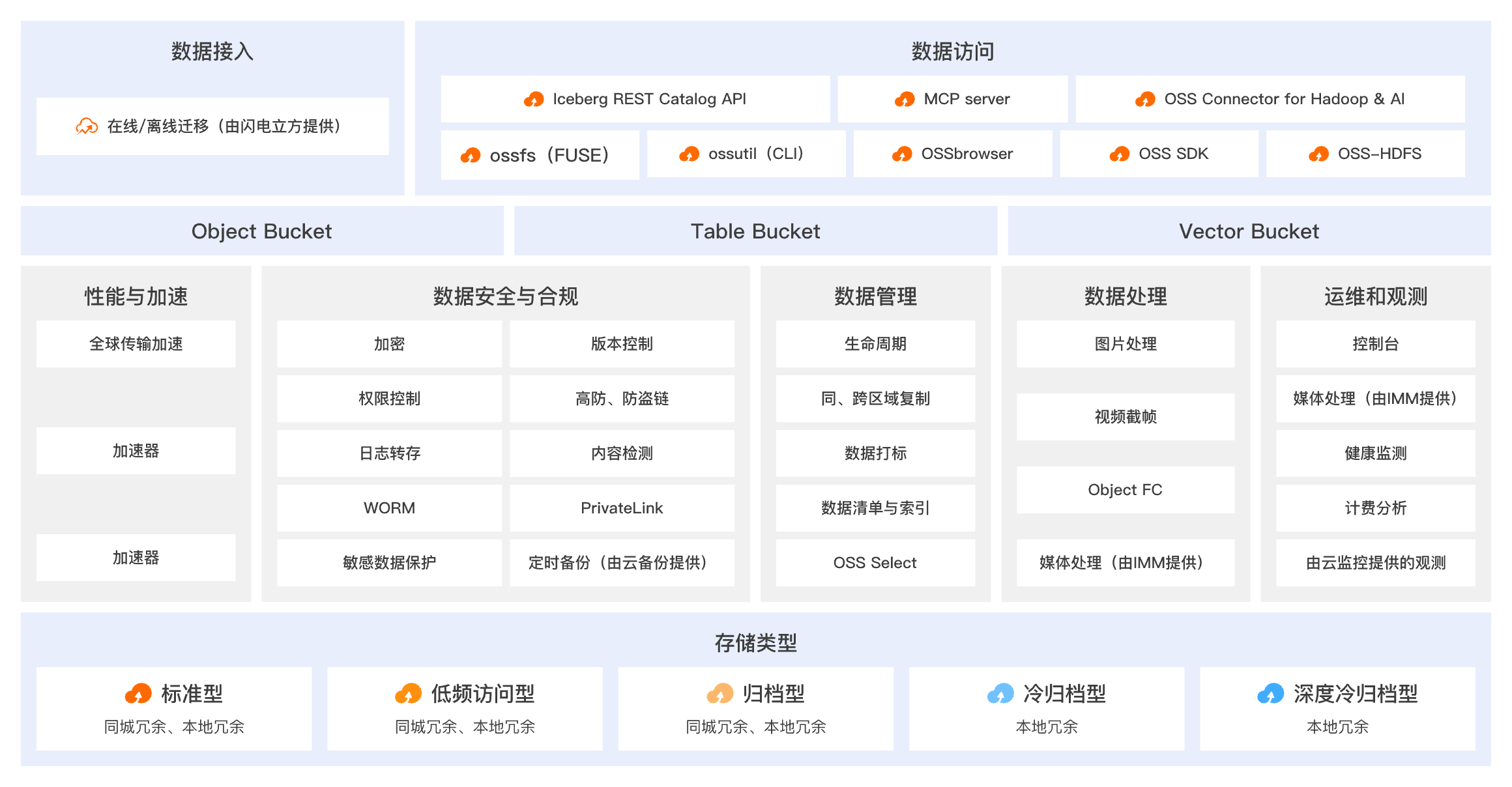The image size is (1512, 787).
Task: Click the MCP server cloud icon
Action: [905, 99]
